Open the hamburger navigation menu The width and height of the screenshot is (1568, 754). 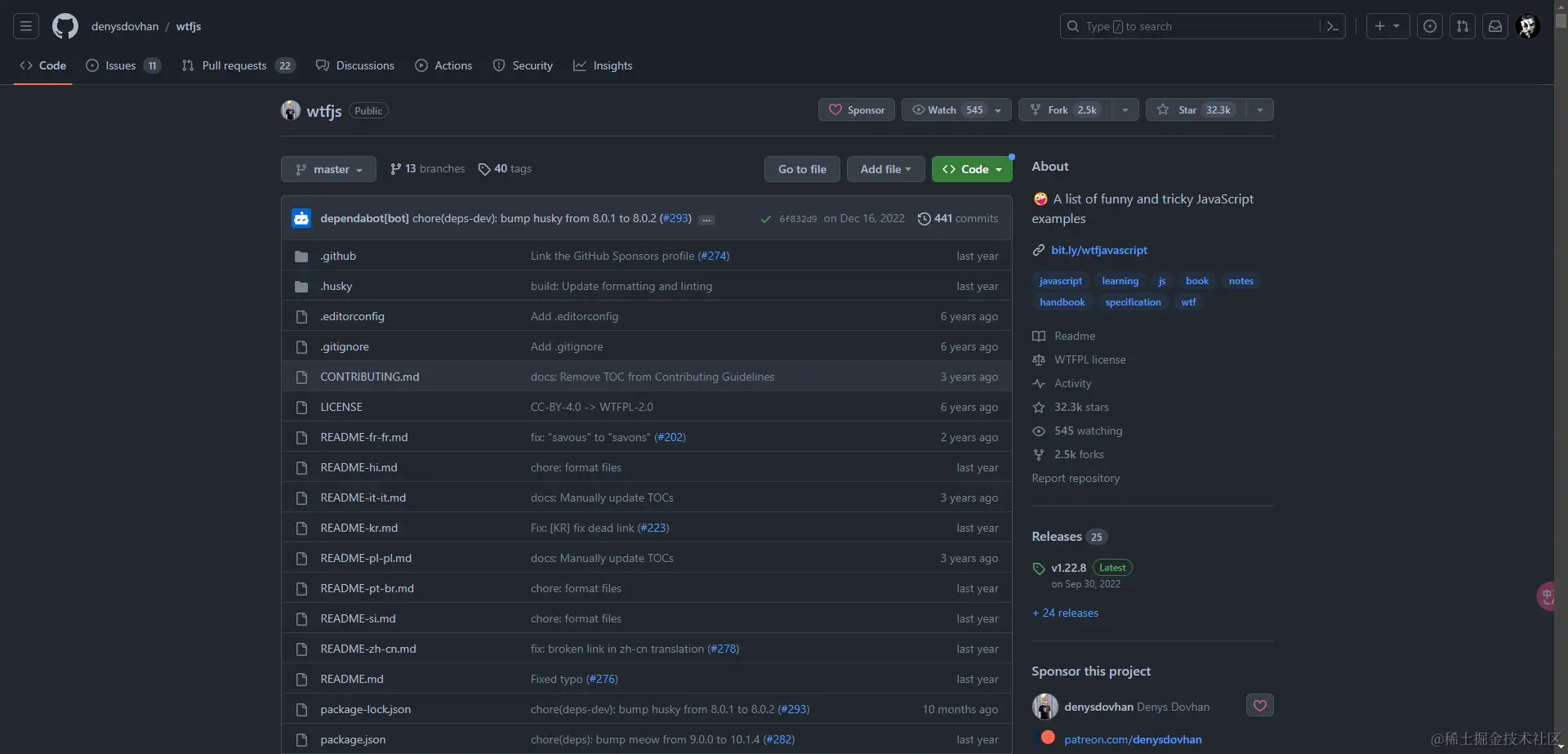point(26,26)
